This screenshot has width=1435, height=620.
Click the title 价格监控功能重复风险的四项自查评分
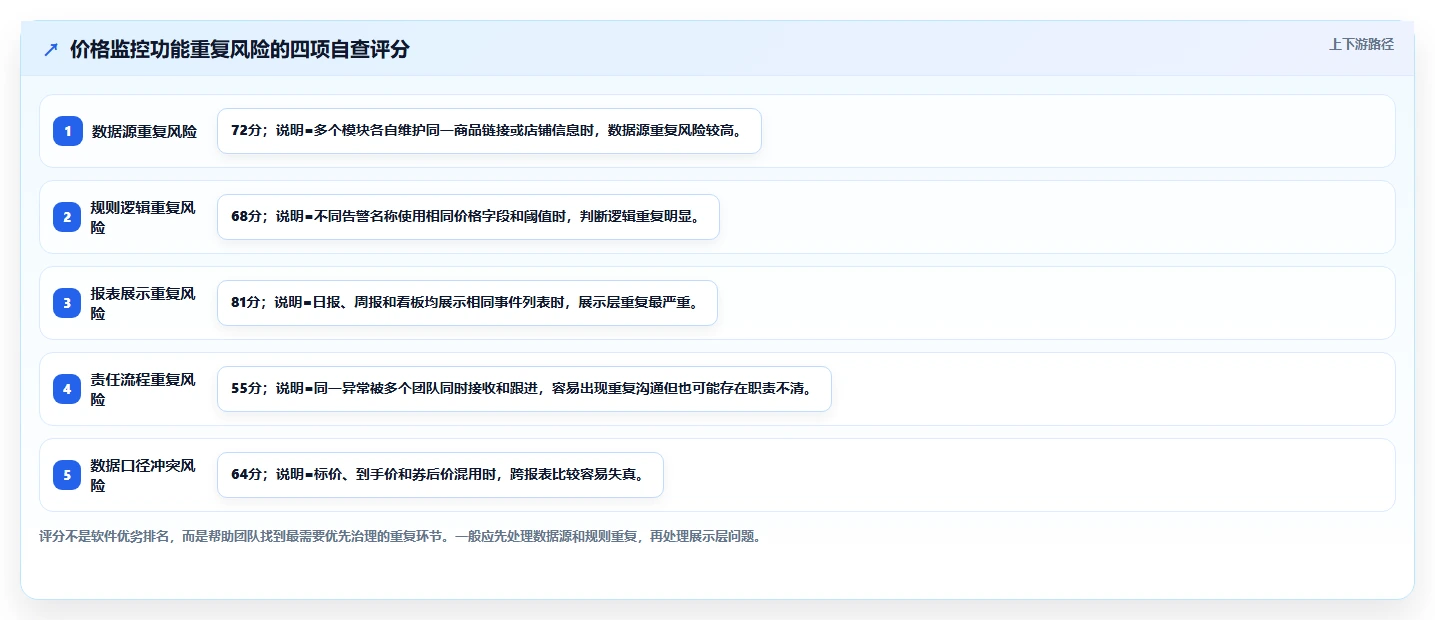click(x=240, y=50)
